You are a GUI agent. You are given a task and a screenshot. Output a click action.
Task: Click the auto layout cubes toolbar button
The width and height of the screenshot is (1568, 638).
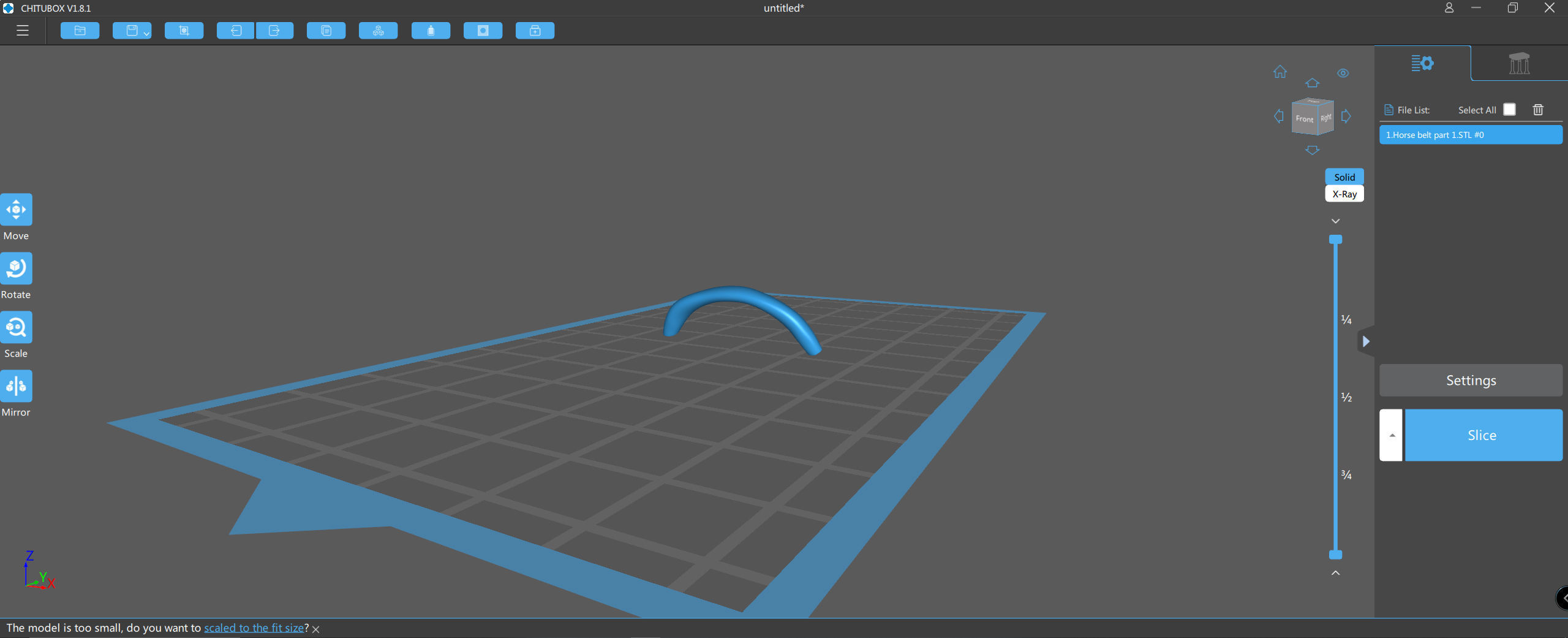click(x=379, y=31)
